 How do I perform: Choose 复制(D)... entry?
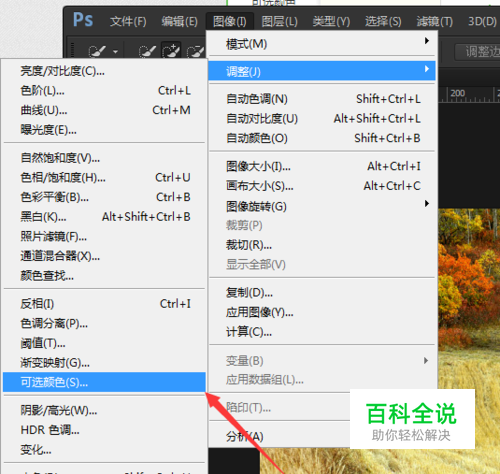coord(322,292)
